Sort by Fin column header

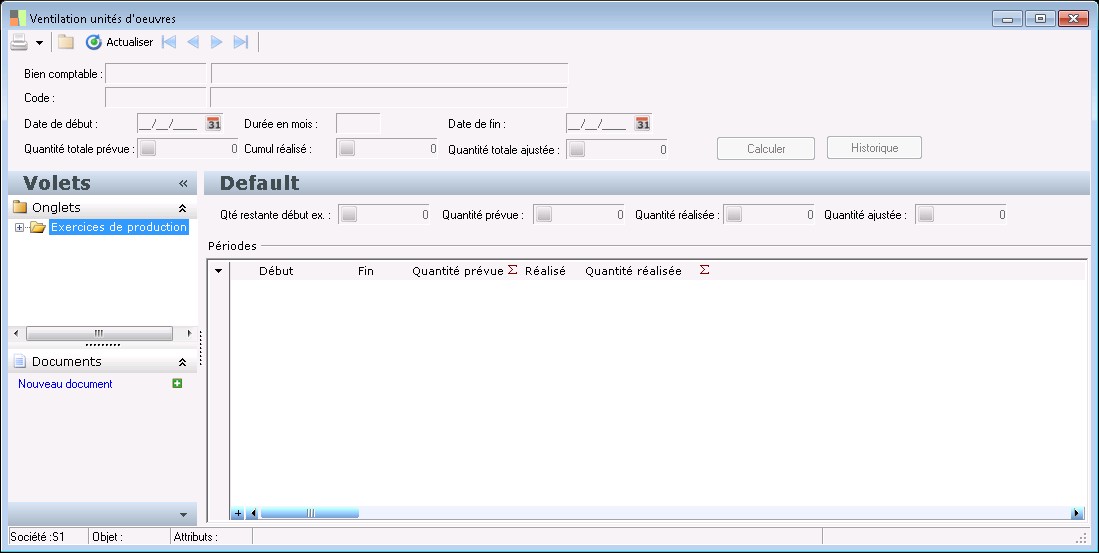coord(366,271)
